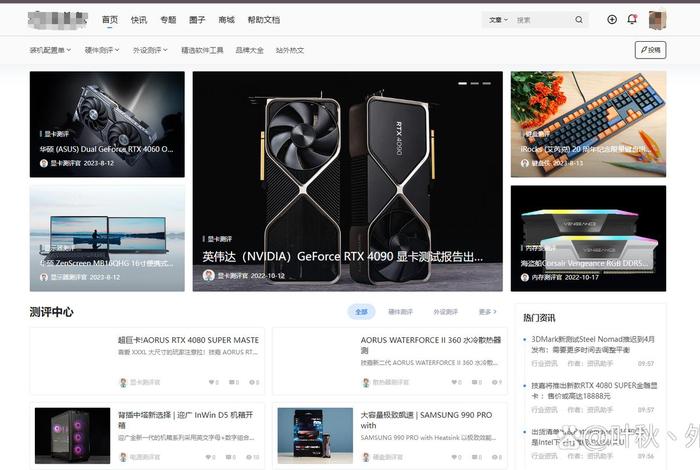
Task: Click like heart on InWin D5 card
Action: tap(208, 457)
